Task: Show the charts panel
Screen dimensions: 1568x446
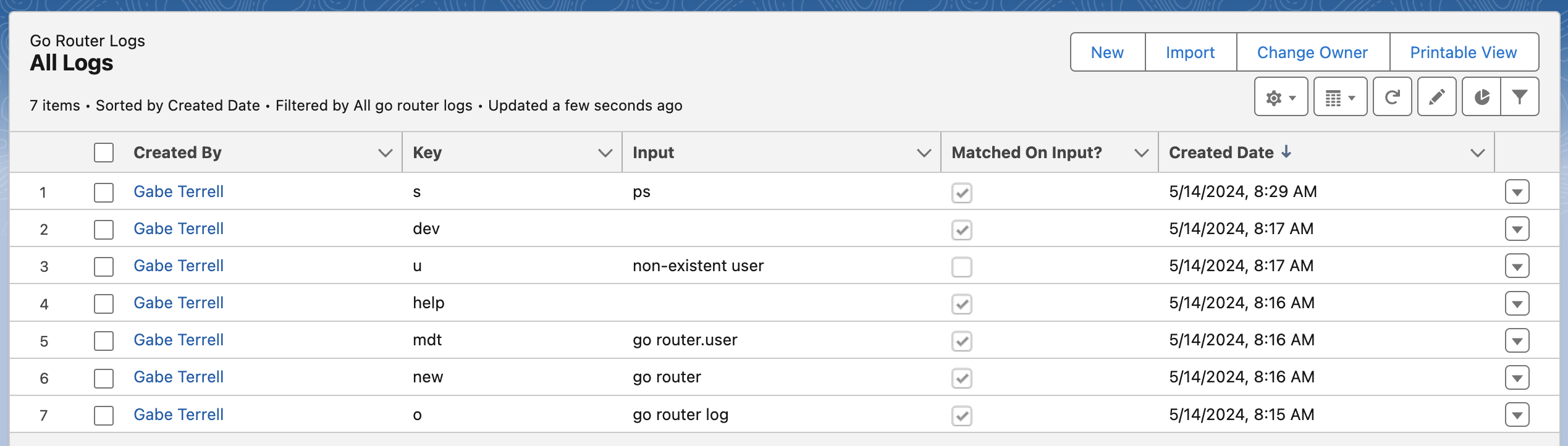Action: pyautogui.click(x=1482, y=98)
